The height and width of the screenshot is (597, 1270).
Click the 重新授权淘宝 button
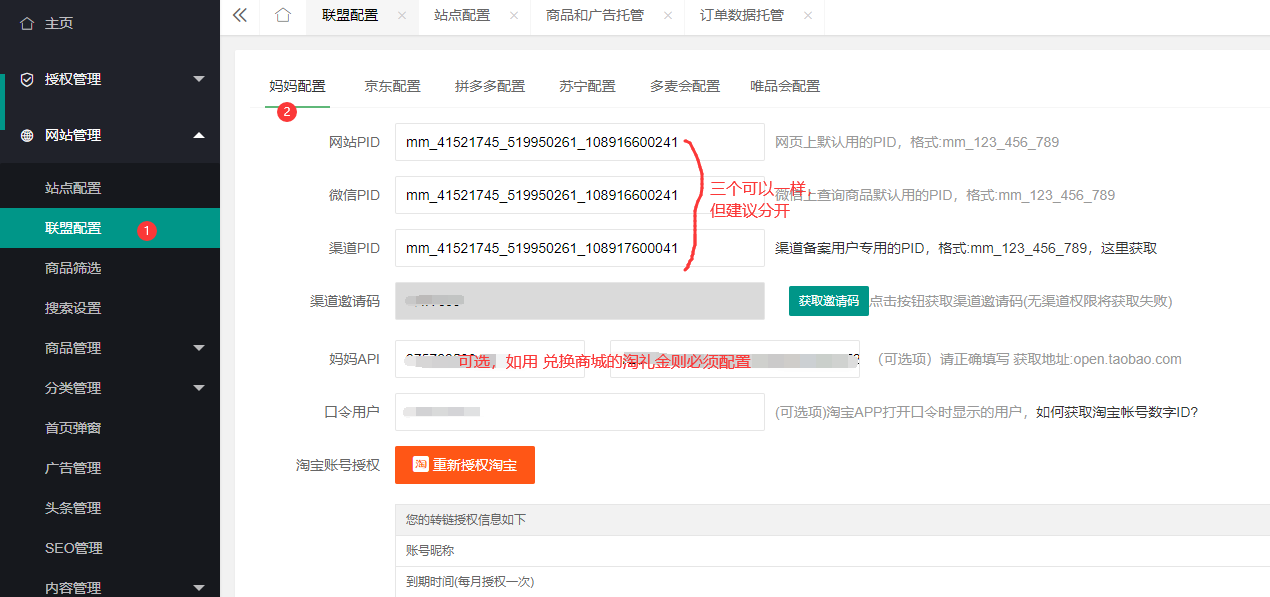[x=465, y=465]
